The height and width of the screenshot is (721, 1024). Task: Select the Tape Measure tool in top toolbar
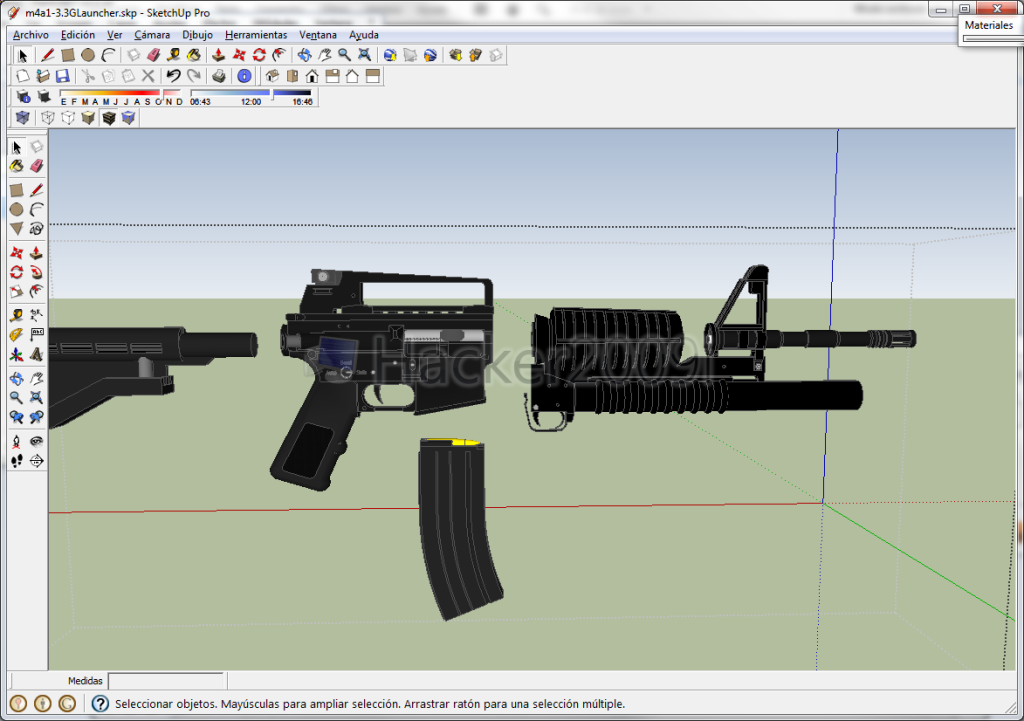click(174, 56)
